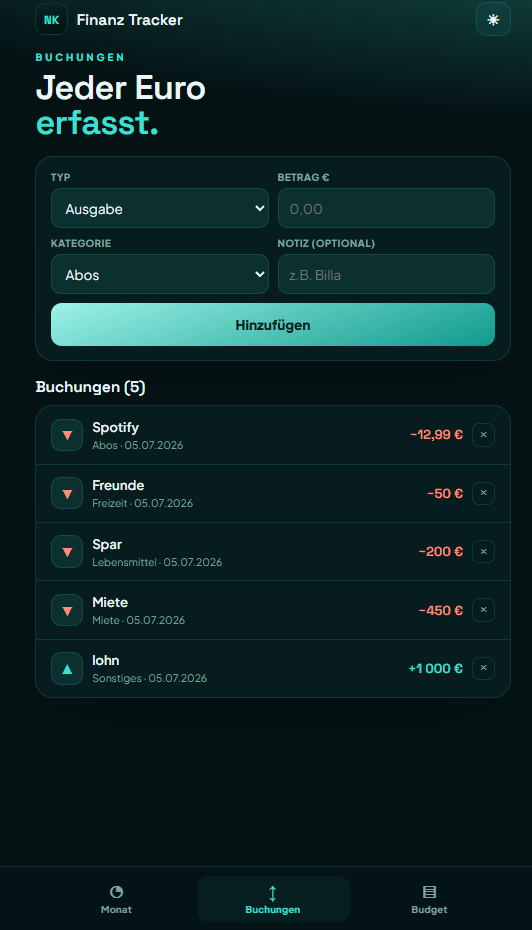Expand the Kategorie dropdown showing Abos
532x930 pixels.
160,274
